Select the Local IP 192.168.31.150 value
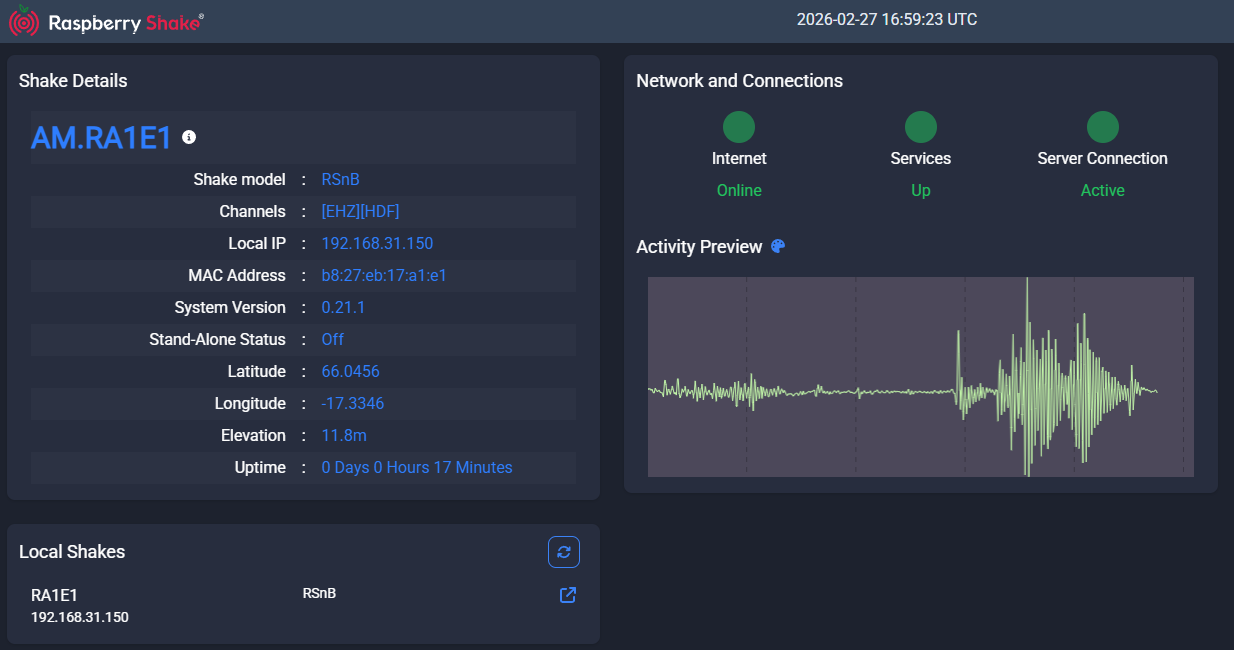Screen dimensions: 1234x650 (x=377, y=244)
